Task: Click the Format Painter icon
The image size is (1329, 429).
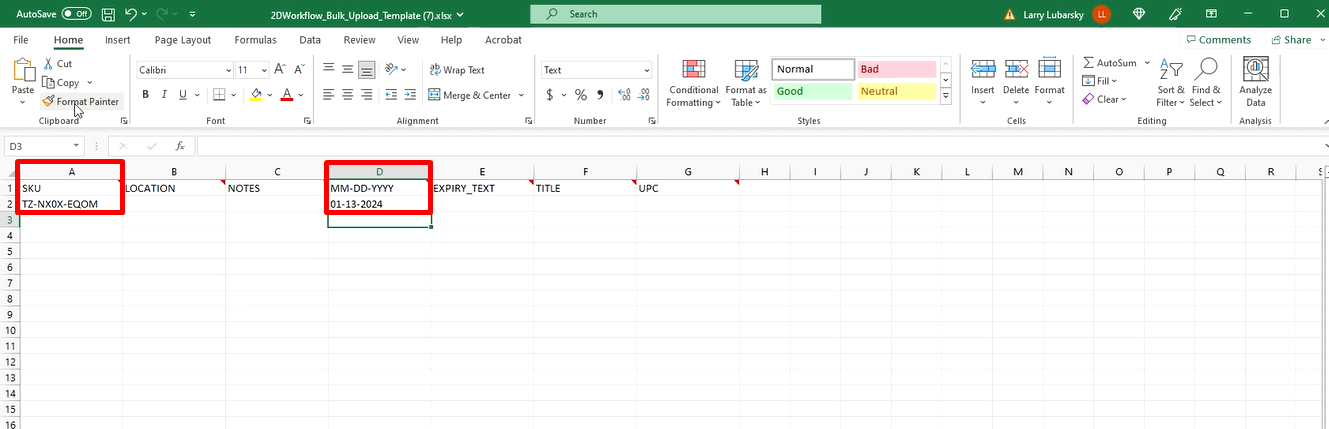Action: tap(49, 102)
